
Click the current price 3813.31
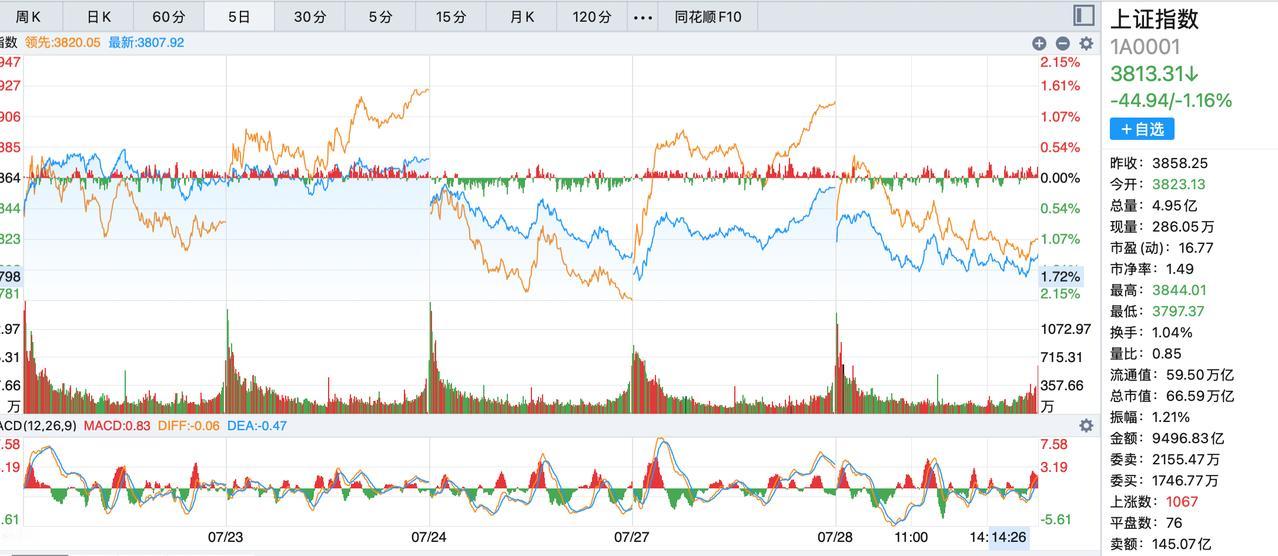click(1154, 74)
